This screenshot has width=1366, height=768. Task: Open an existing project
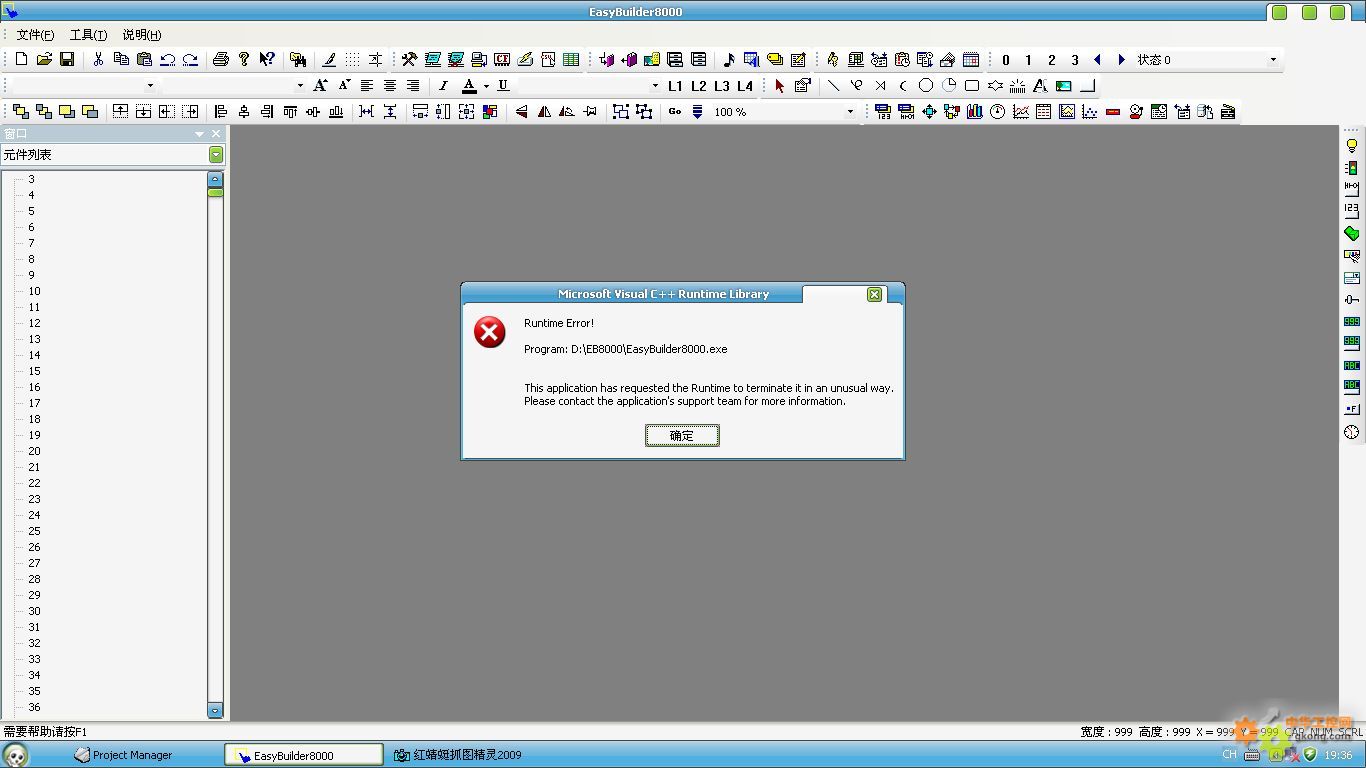point(44,60)
